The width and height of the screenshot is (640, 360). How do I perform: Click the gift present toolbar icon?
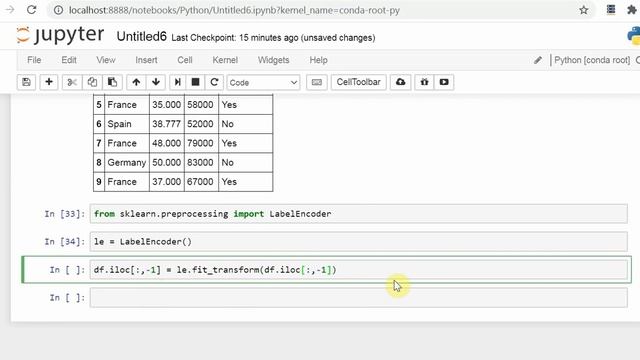point(424,82)
